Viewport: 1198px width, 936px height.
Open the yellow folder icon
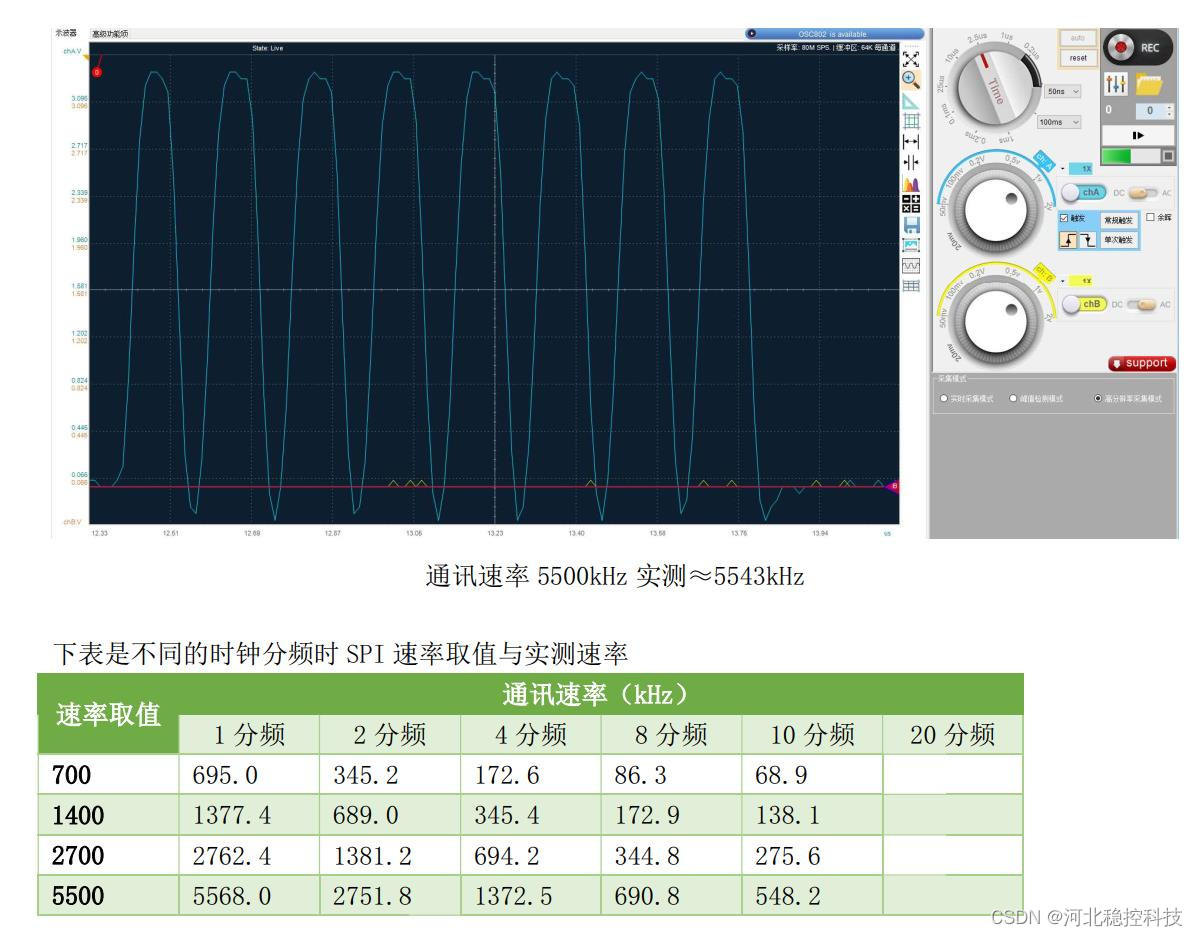(x=1149, y=84)
